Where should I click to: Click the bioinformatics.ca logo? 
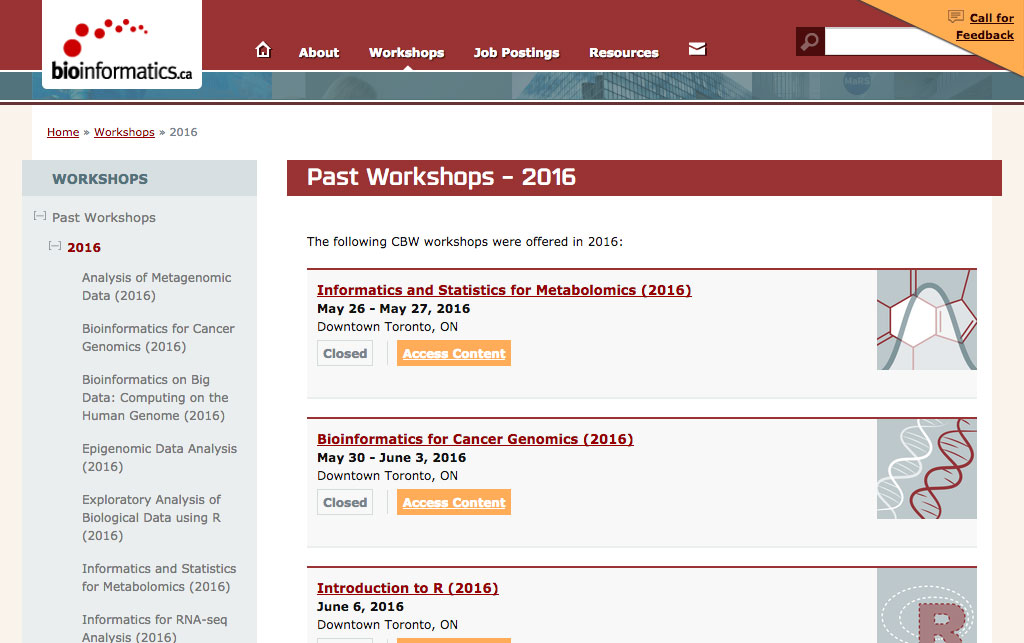pos(122,45)
